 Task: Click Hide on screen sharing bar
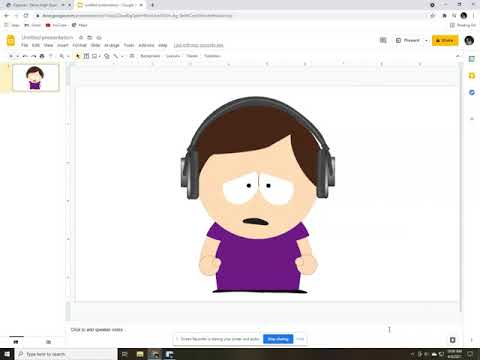pyautogui.click(x=300, y=339)
